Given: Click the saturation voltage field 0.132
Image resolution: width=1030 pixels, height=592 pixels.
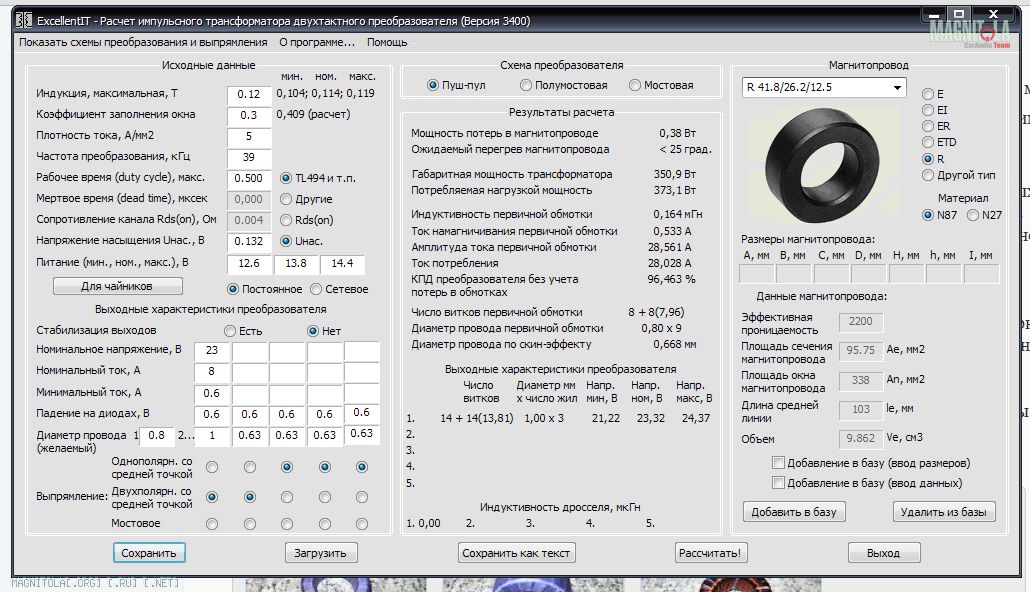Looking at the screenshot, I should pos(249,242).
